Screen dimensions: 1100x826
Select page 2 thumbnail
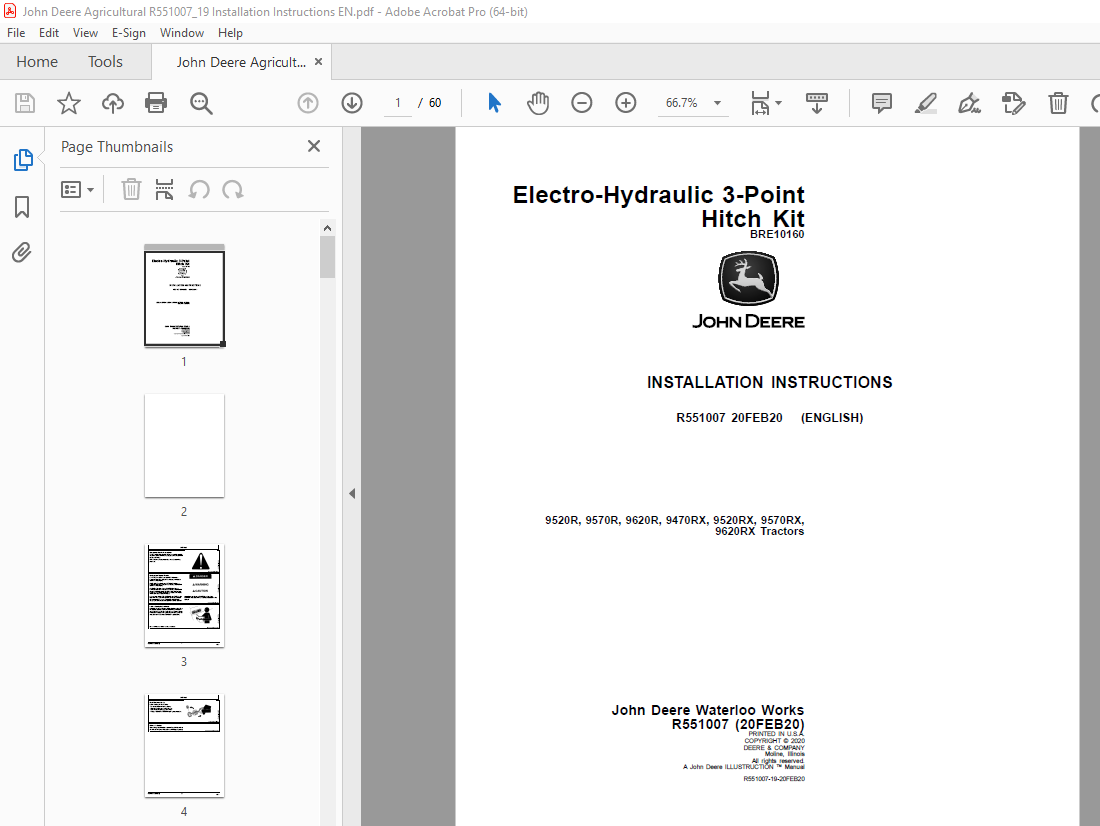[185, 446]
